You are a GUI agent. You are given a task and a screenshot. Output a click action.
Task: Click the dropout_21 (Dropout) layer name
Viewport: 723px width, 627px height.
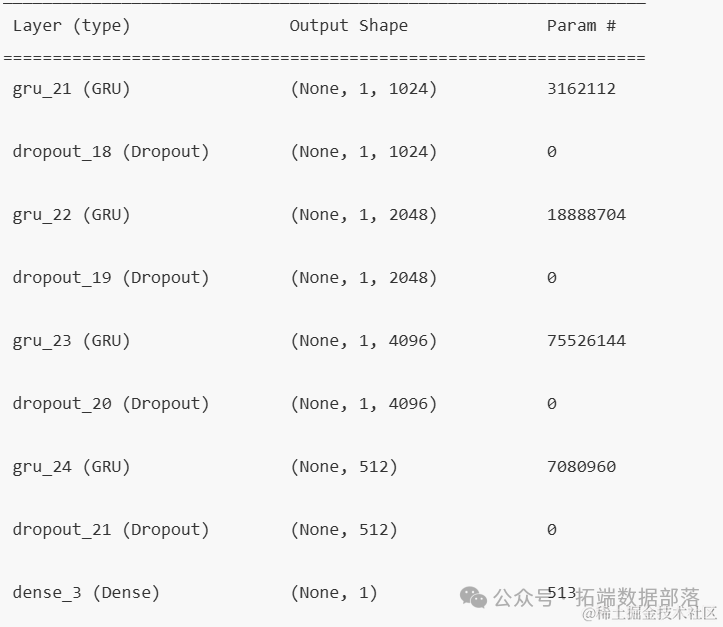(111, 530)
